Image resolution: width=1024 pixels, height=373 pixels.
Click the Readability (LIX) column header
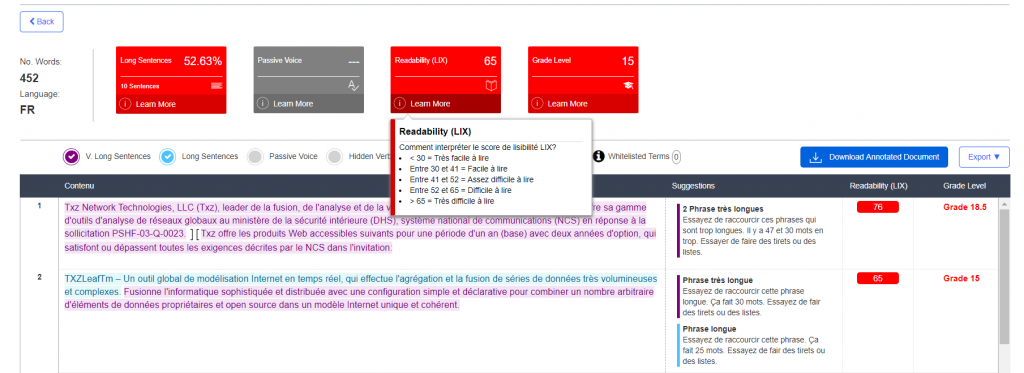tap(878, 186)
